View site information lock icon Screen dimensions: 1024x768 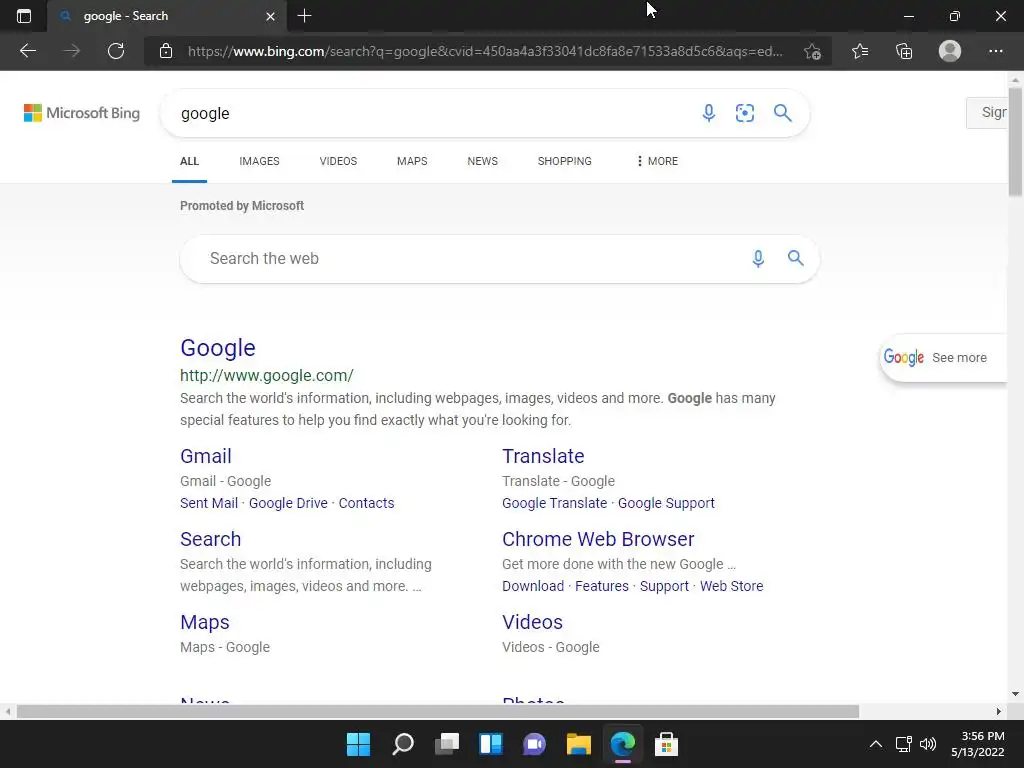click(x=166, y=51)
